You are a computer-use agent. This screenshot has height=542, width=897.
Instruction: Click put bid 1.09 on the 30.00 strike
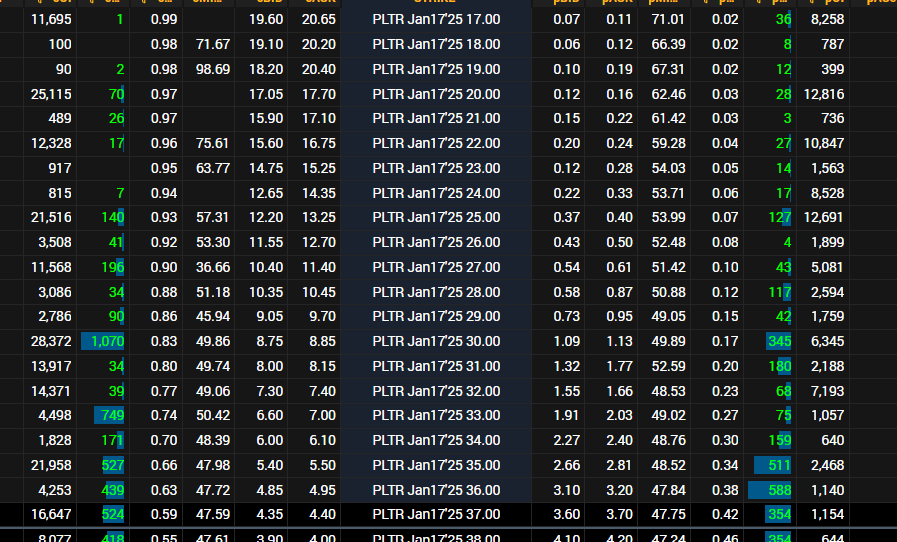point(566,342)
